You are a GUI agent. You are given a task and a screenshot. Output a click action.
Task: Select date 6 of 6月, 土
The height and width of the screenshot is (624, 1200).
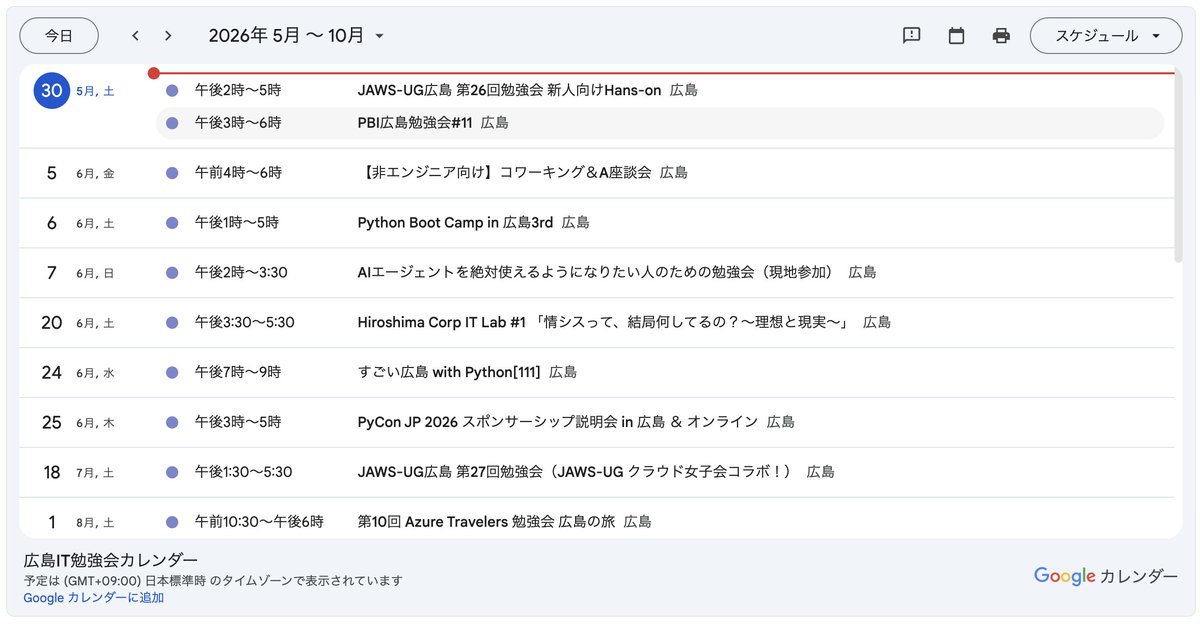tap(51, 223)
